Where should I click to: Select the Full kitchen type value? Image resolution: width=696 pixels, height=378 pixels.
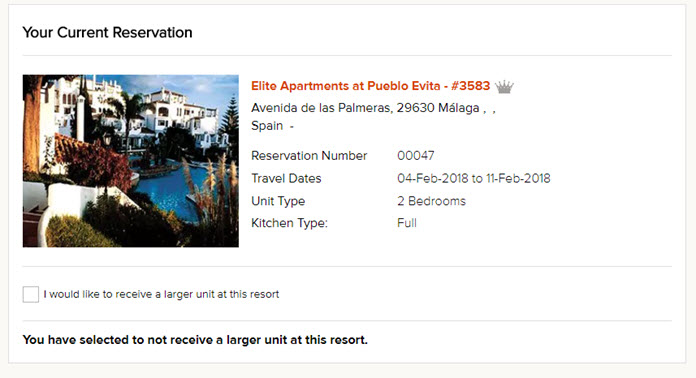tap(407, 223)
